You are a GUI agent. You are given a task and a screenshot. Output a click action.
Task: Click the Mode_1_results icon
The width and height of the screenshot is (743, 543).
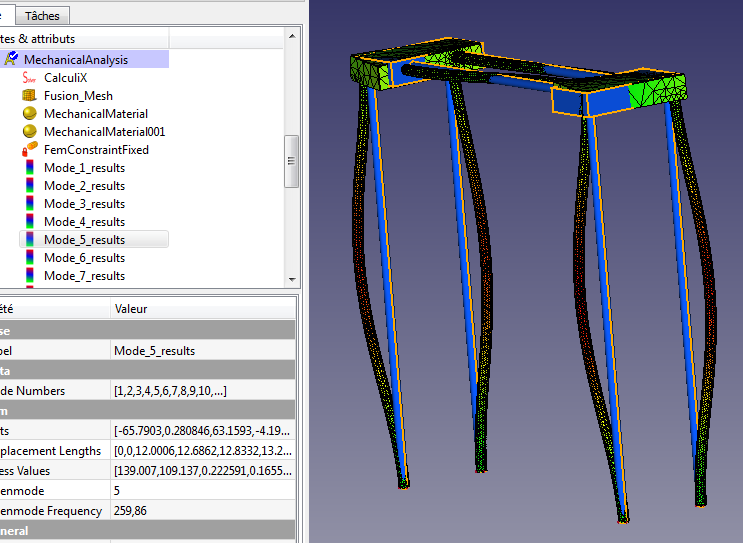(x=29, y=168)
